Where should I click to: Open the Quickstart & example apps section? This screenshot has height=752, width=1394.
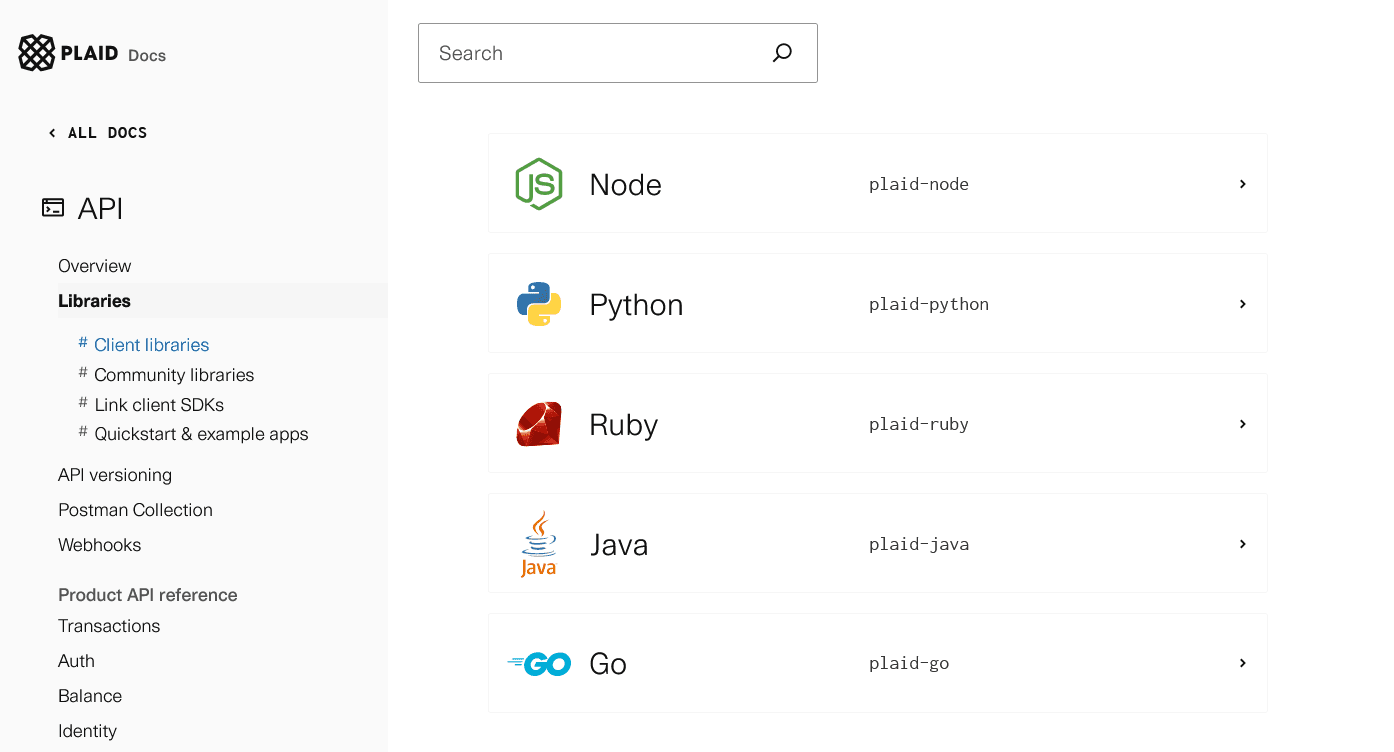200,433
